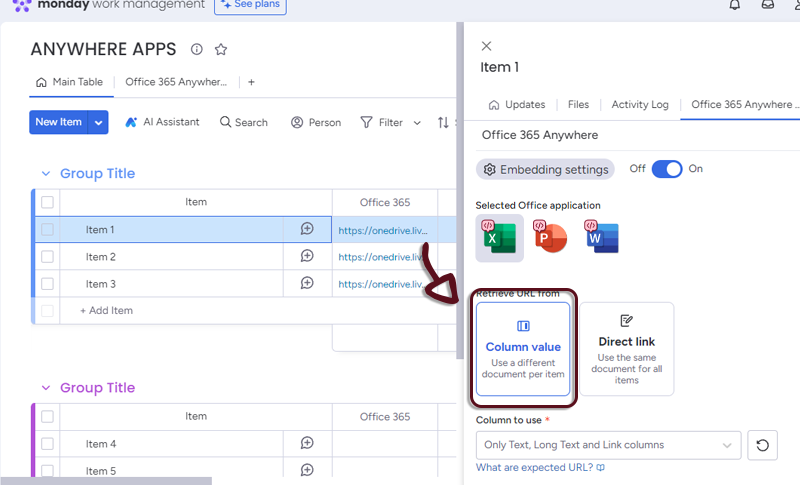
Task: Open the Column to use dropdown
Action: [x=608, y=445]
